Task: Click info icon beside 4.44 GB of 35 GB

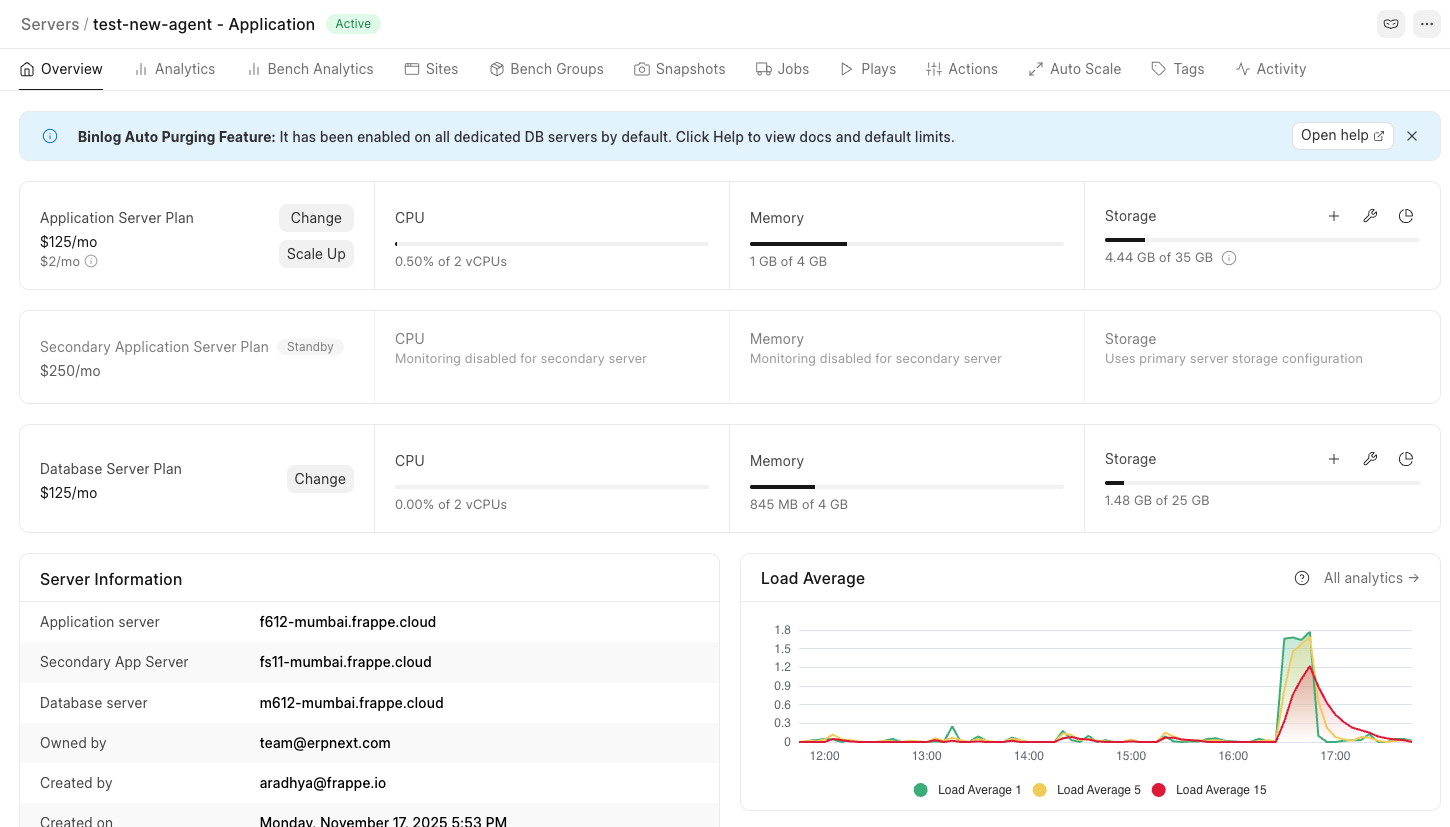Action: pos(1229,258)
